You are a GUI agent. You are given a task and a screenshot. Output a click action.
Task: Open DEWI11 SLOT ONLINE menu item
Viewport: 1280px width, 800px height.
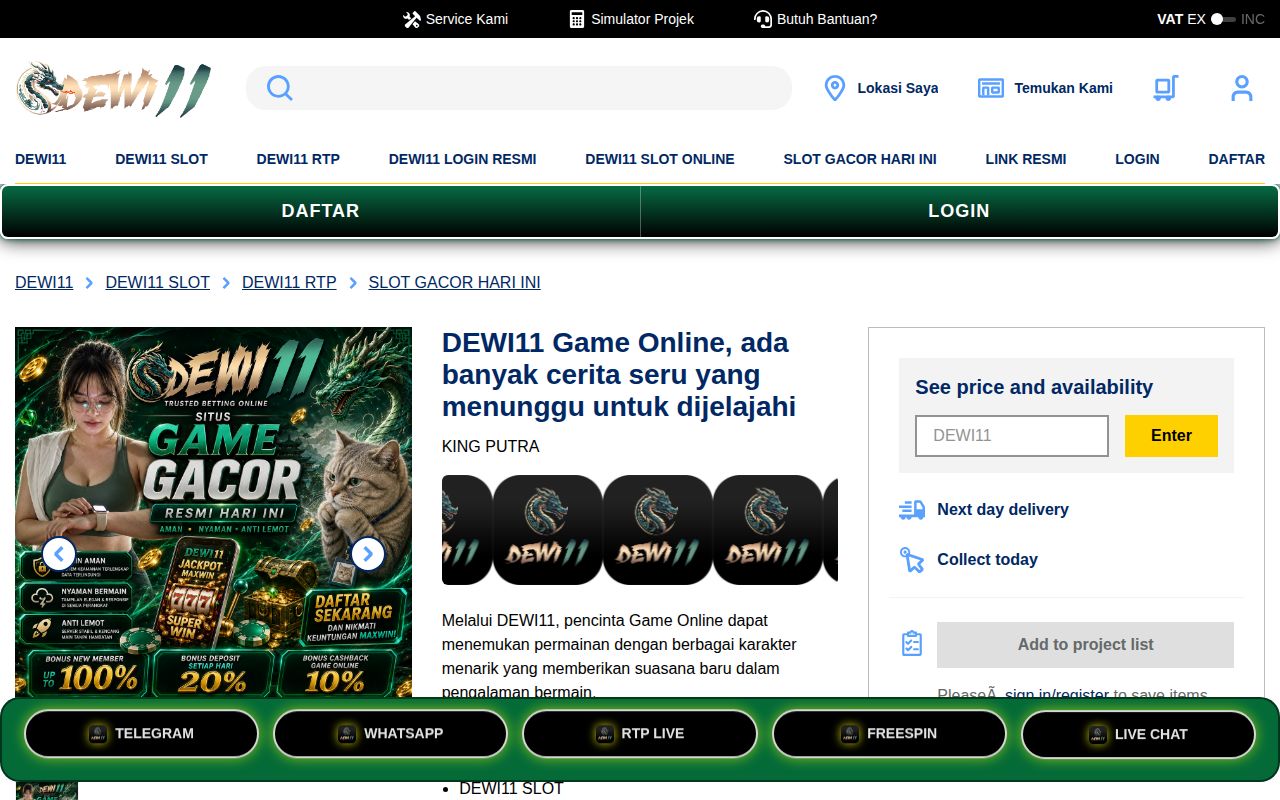[660, 159]
